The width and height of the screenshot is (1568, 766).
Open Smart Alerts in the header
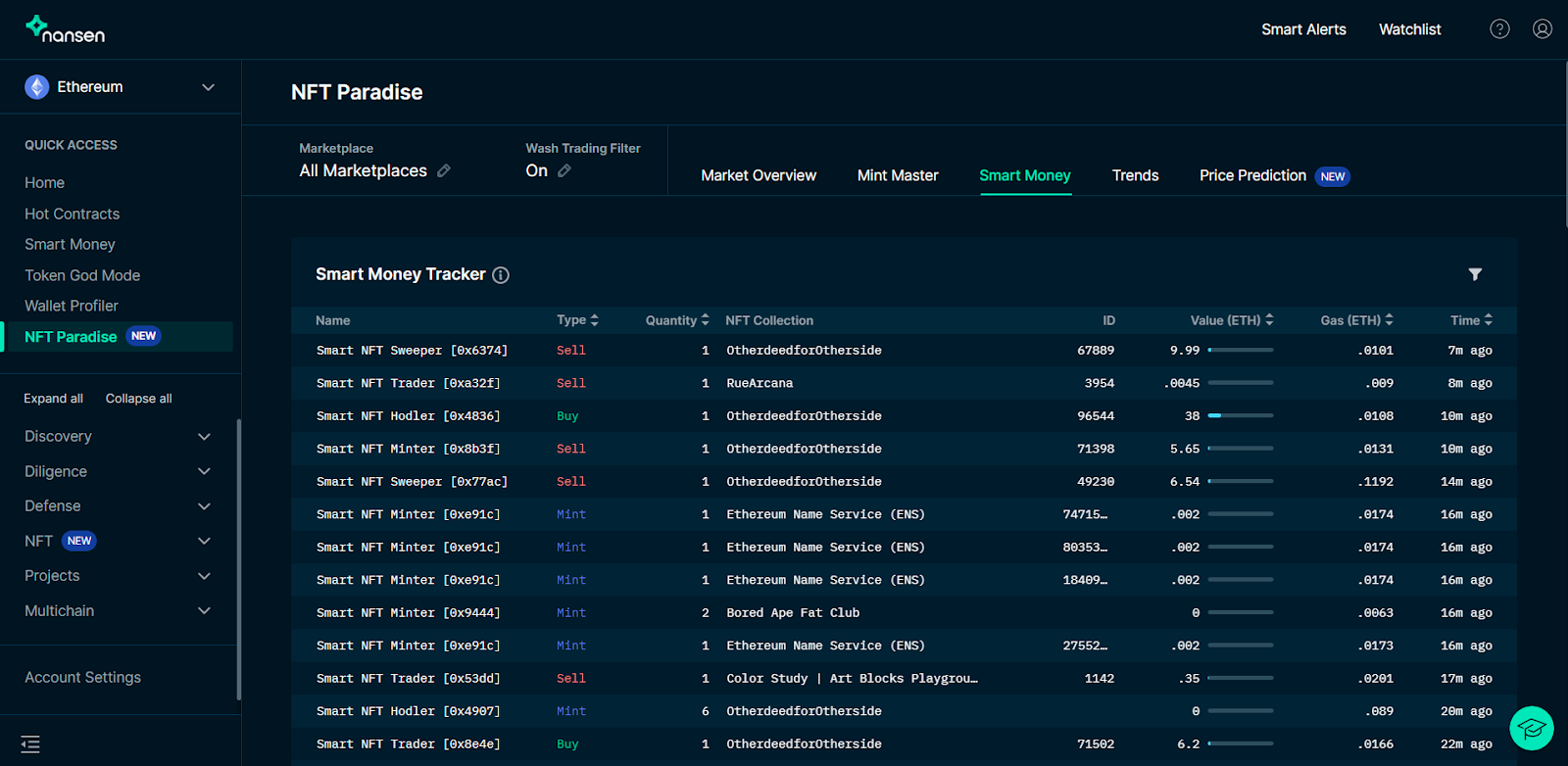tap(1303, 29)
